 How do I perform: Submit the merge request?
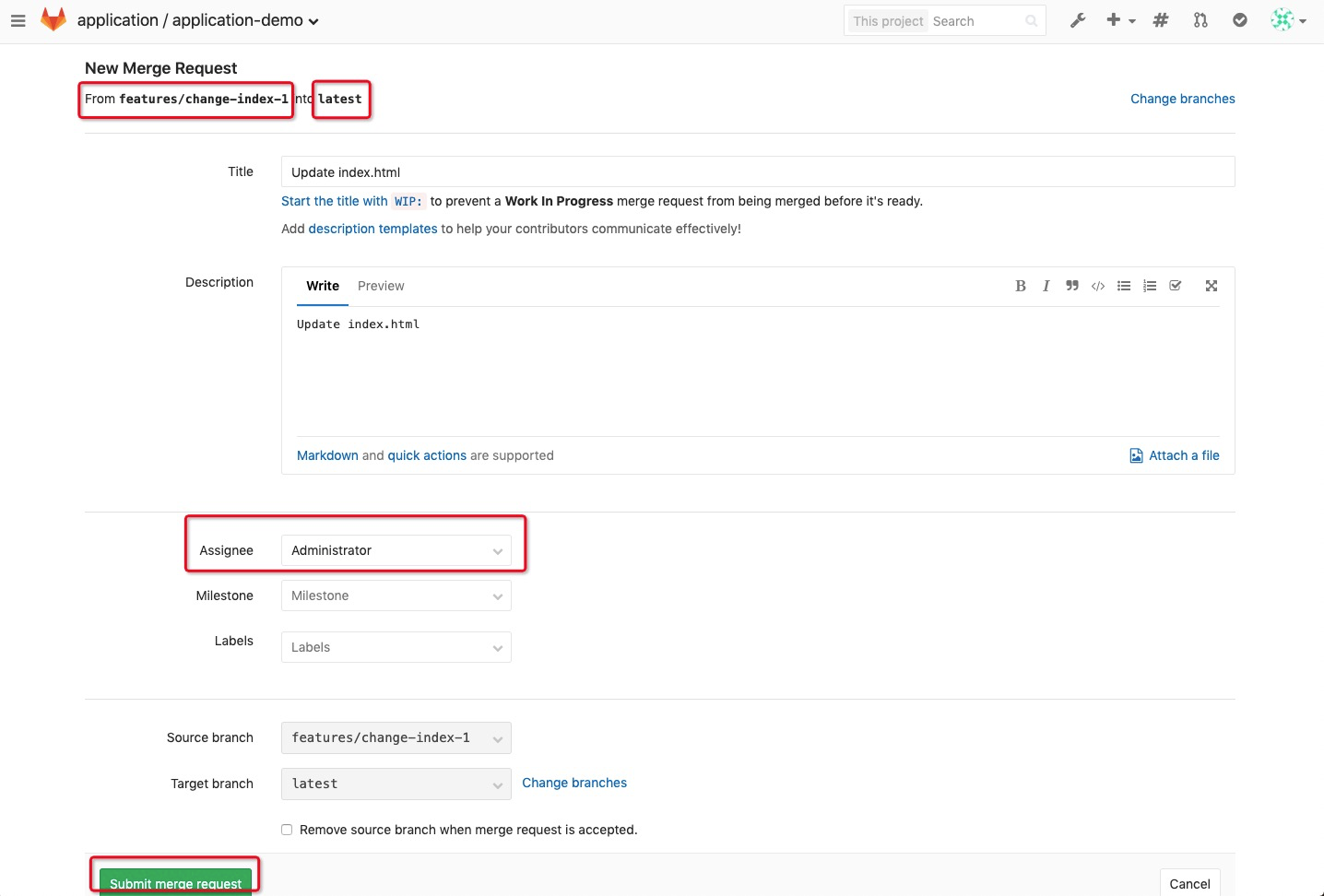coord(175,882)
